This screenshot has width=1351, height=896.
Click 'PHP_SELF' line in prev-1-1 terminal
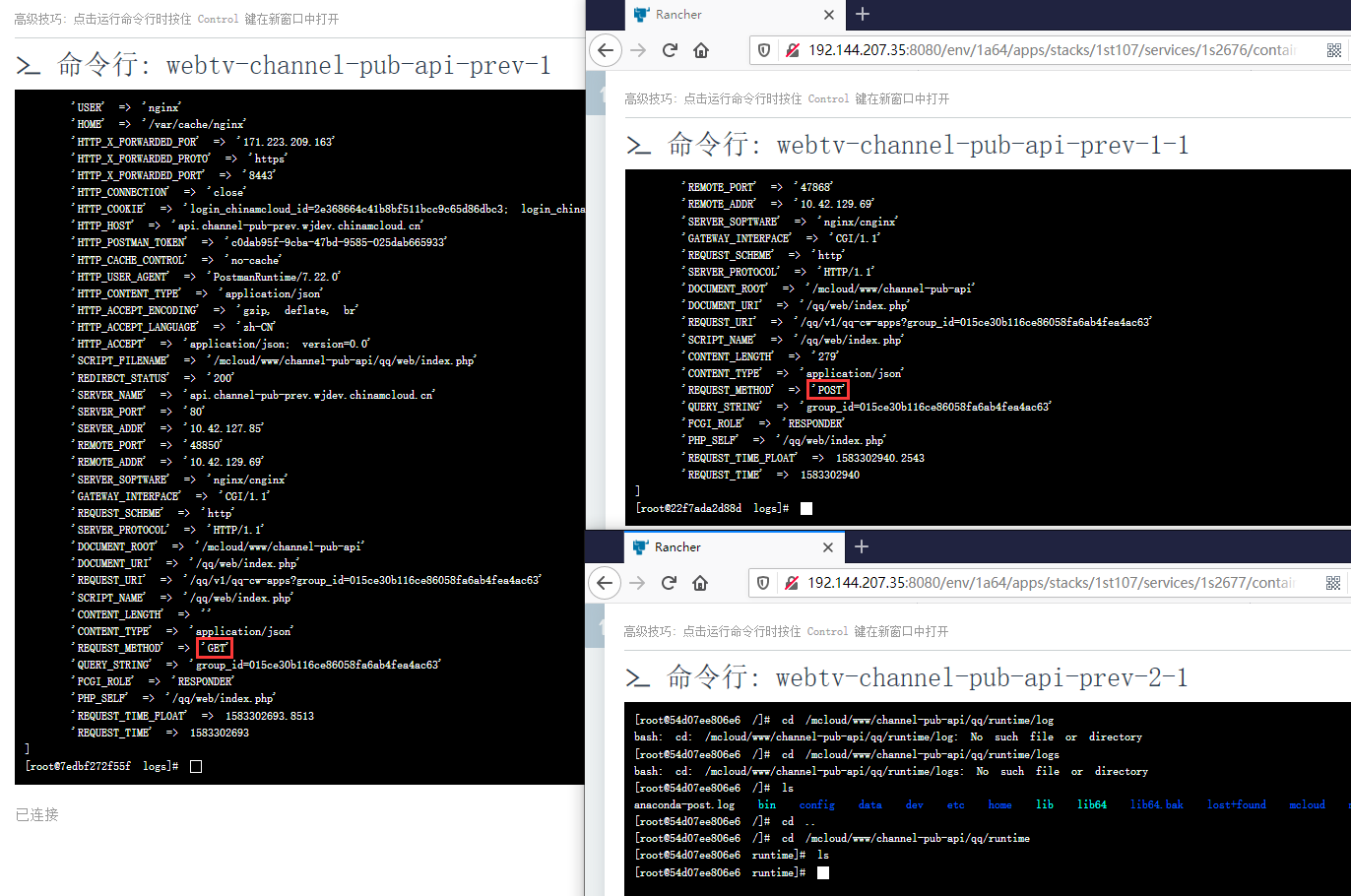(x=784, y=440)
